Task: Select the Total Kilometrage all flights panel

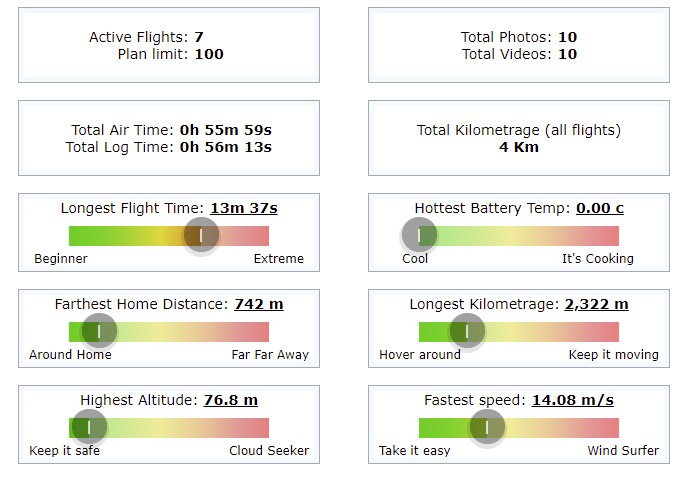Action: click(519, 138)
